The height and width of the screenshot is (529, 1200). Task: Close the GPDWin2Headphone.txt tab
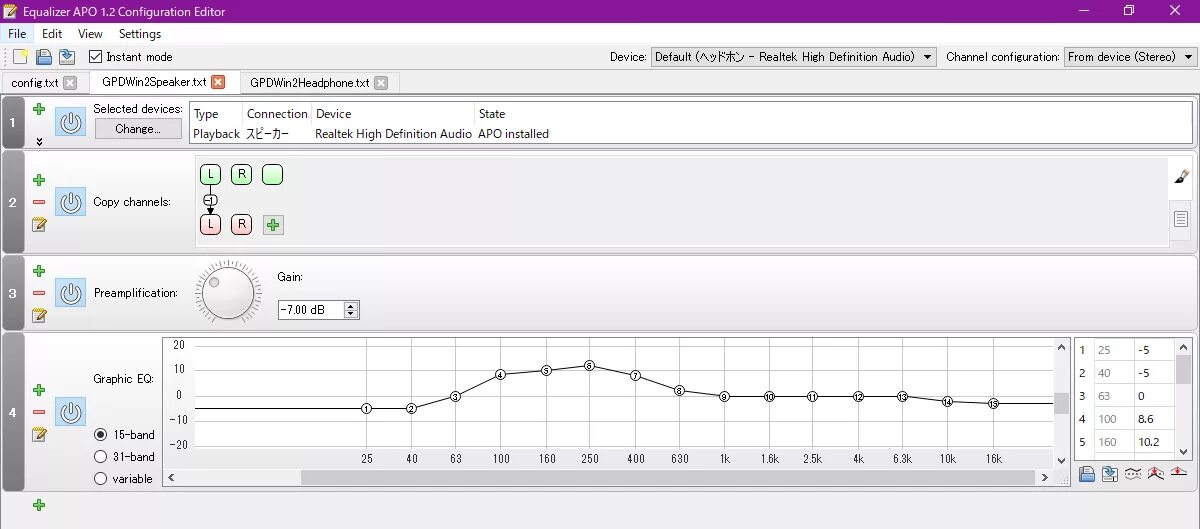click(x=380, y=83)
